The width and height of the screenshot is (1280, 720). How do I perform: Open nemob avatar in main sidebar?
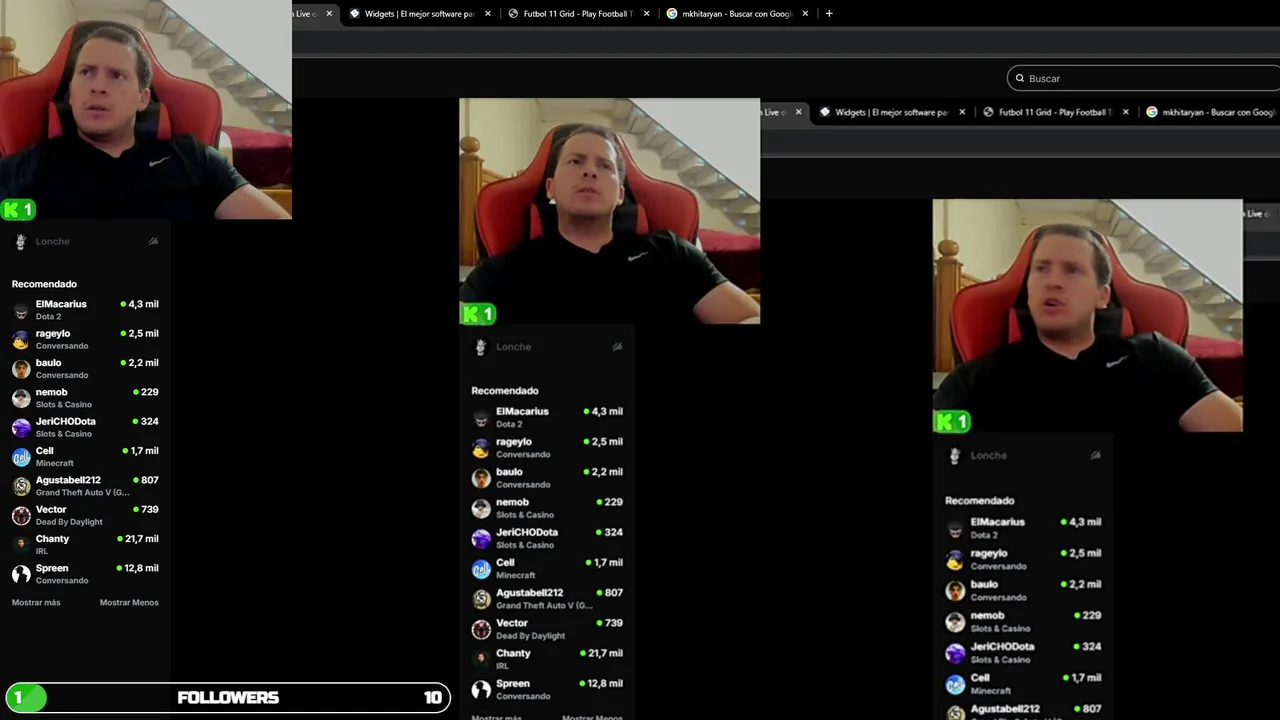point(21,398)
